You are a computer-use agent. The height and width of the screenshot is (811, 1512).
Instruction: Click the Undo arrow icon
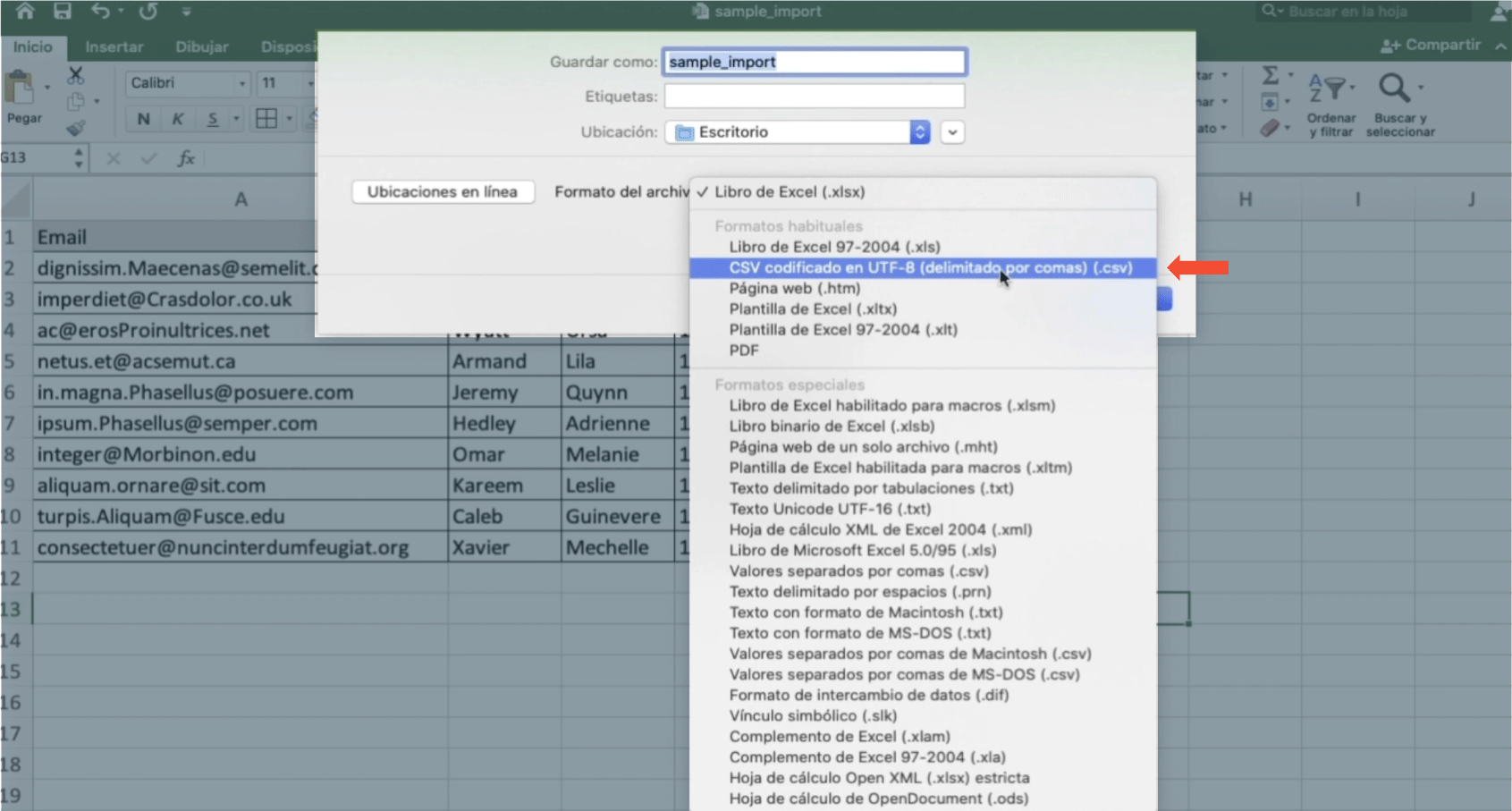click(x=100, y=11)
